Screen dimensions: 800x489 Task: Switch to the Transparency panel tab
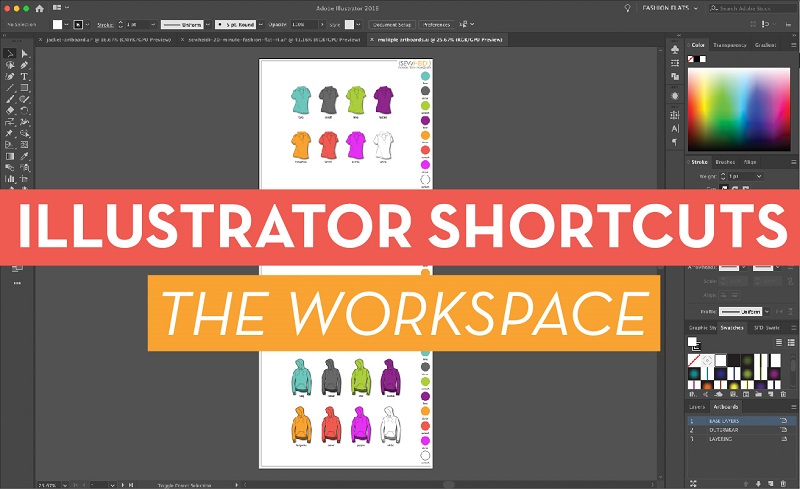[730, 45]
